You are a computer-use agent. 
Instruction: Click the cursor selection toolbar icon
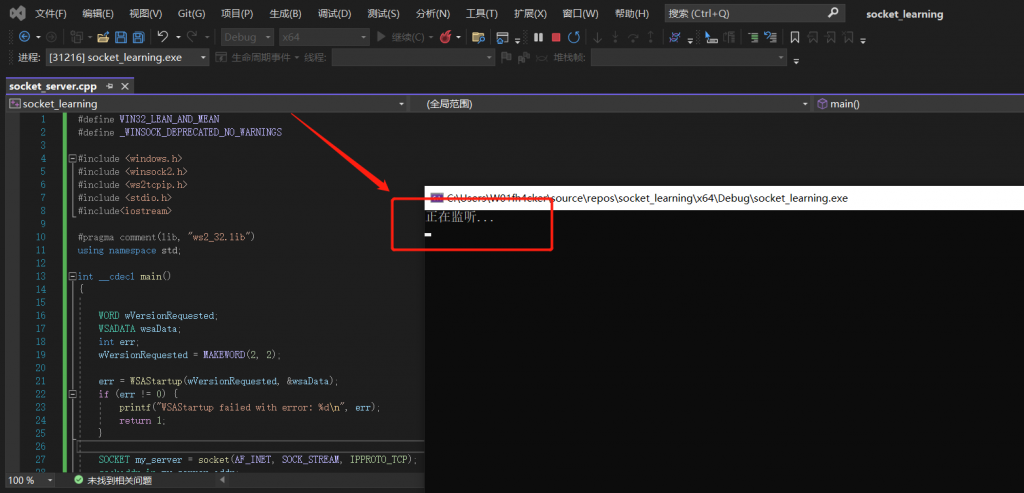(x=712, y=37)
